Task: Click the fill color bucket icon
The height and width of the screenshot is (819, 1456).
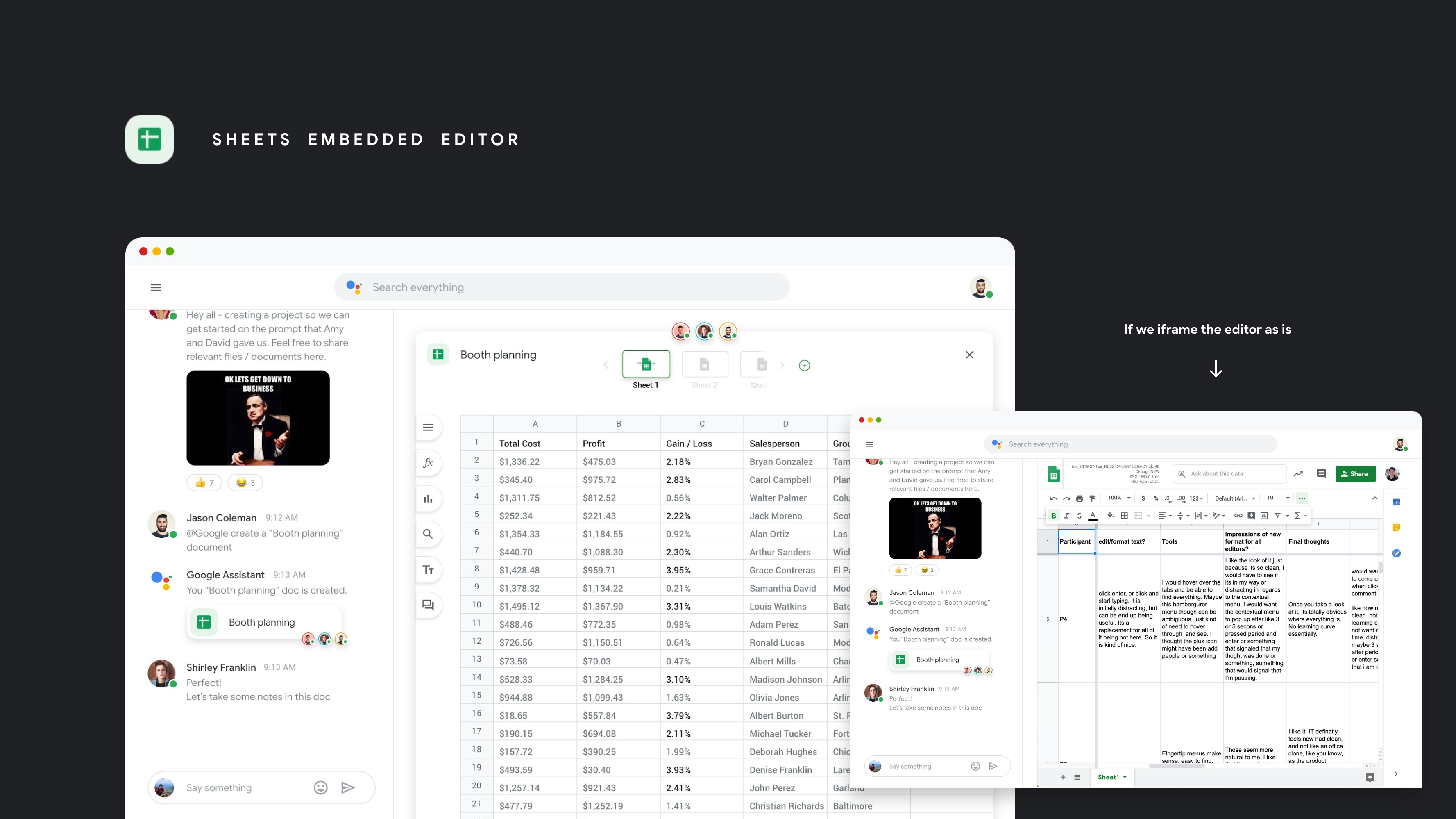Action: click(x=1110, y=515)
